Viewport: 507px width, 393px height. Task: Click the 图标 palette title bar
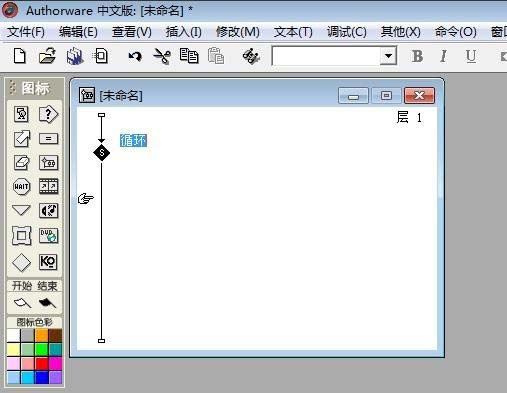click(x=35, y=89)
